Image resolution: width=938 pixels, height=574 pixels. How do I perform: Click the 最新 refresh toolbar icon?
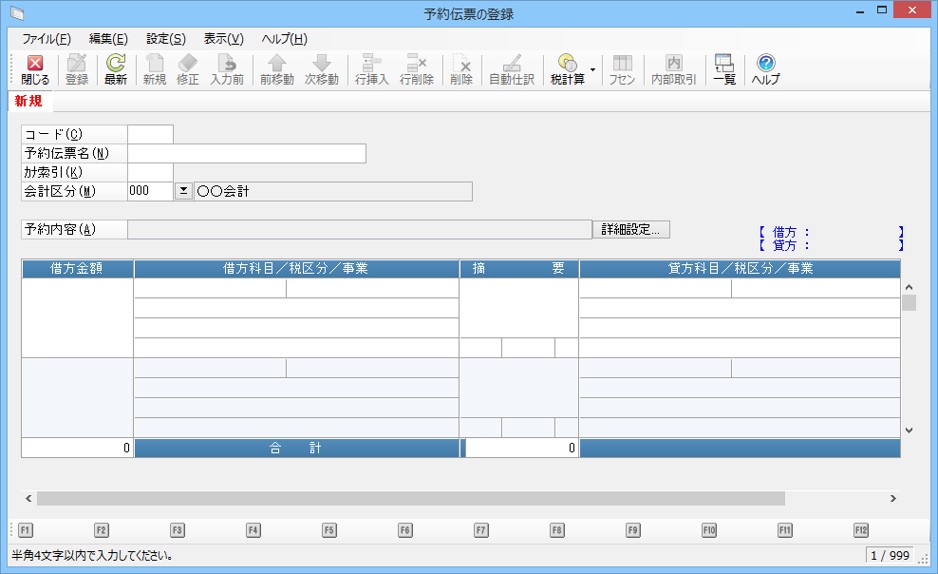pyautogui.click(x=115, y=69)
